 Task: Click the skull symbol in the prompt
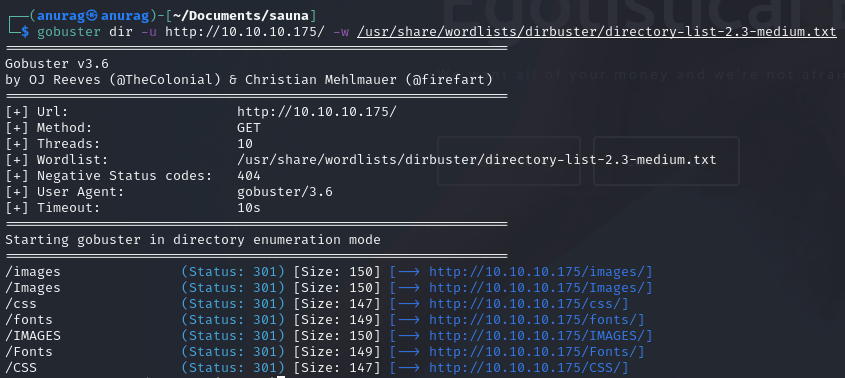(x=92, y=16)
